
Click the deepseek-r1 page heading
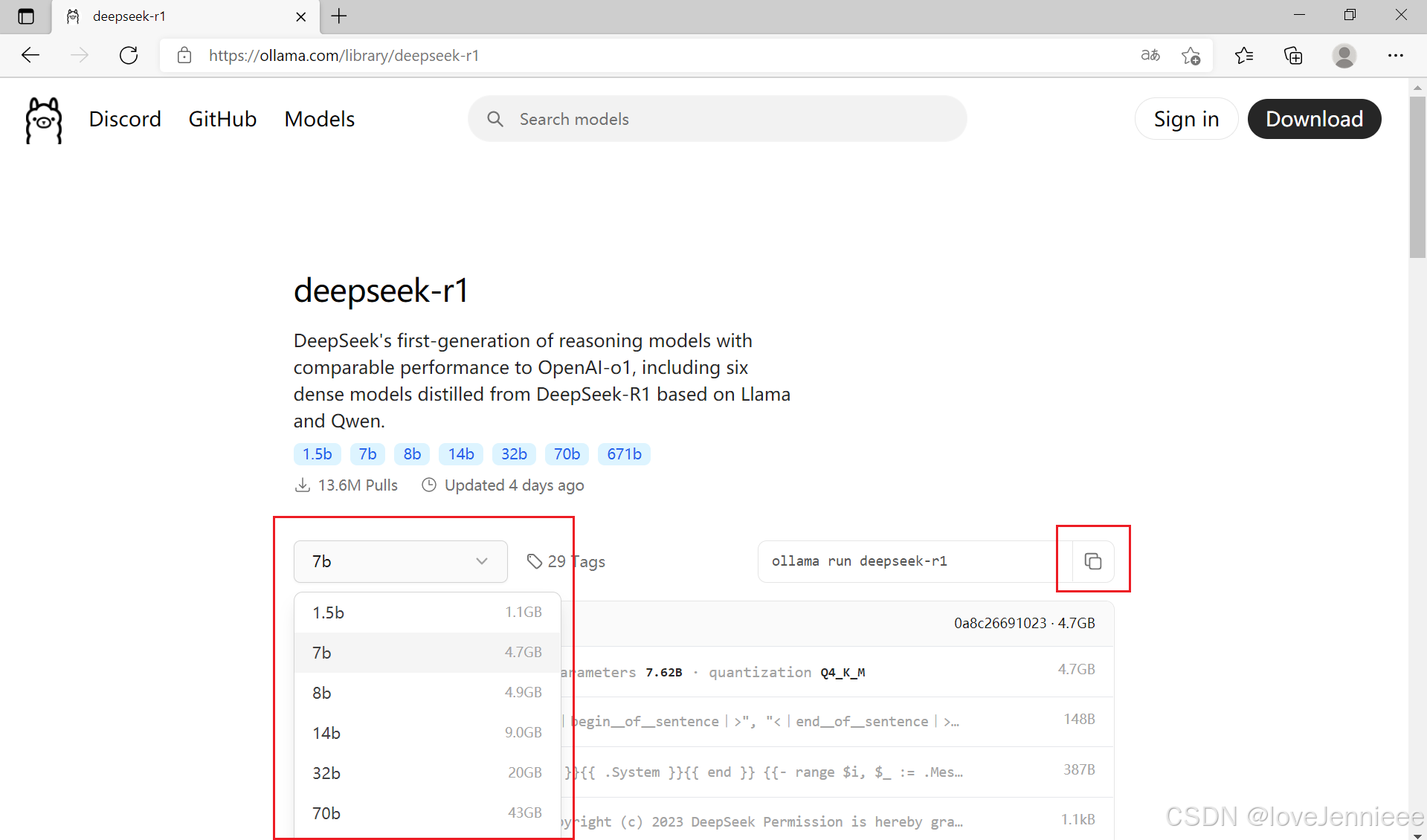(x=381, y=290)
